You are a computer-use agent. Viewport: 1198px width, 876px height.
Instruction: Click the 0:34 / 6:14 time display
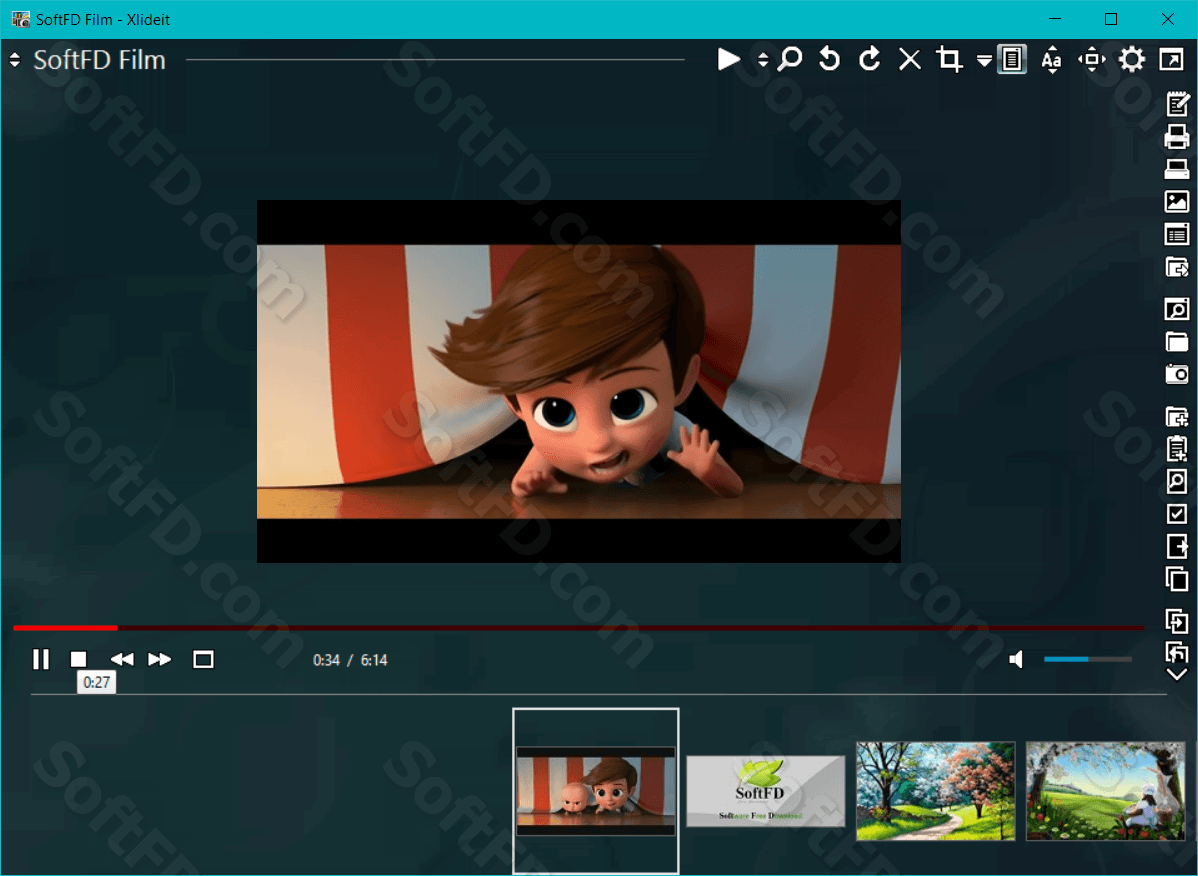[350, 660]
